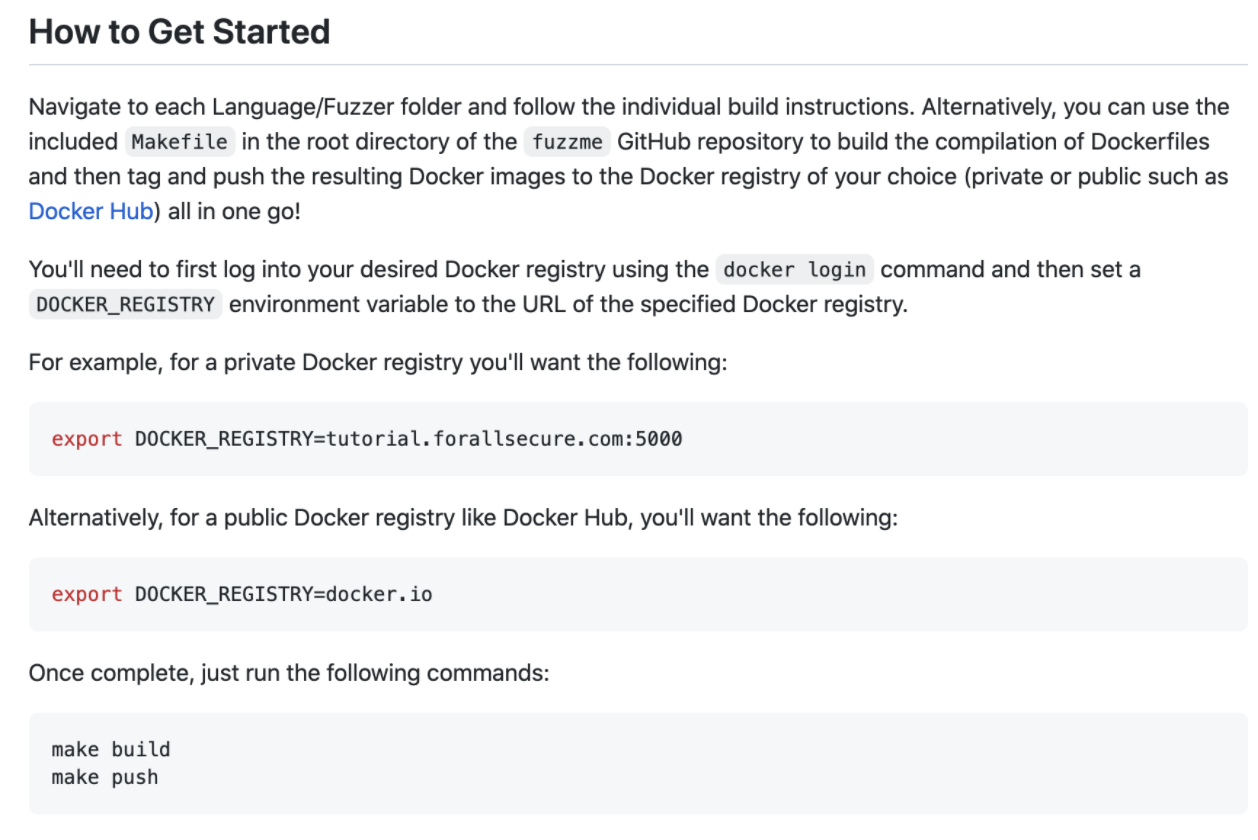Click the "make build" command line
The width and height of the screenshot is (1258, 840).
click(x=111, y=749)
